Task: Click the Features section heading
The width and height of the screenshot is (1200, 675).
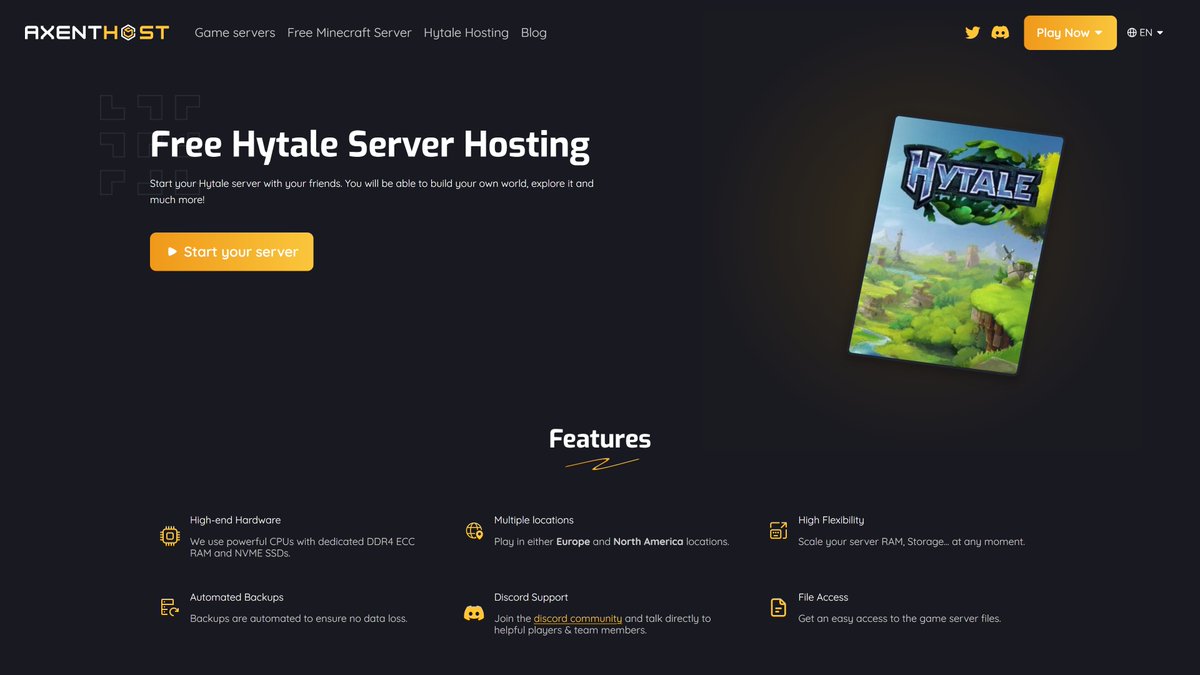Action: tap(600, 438)
